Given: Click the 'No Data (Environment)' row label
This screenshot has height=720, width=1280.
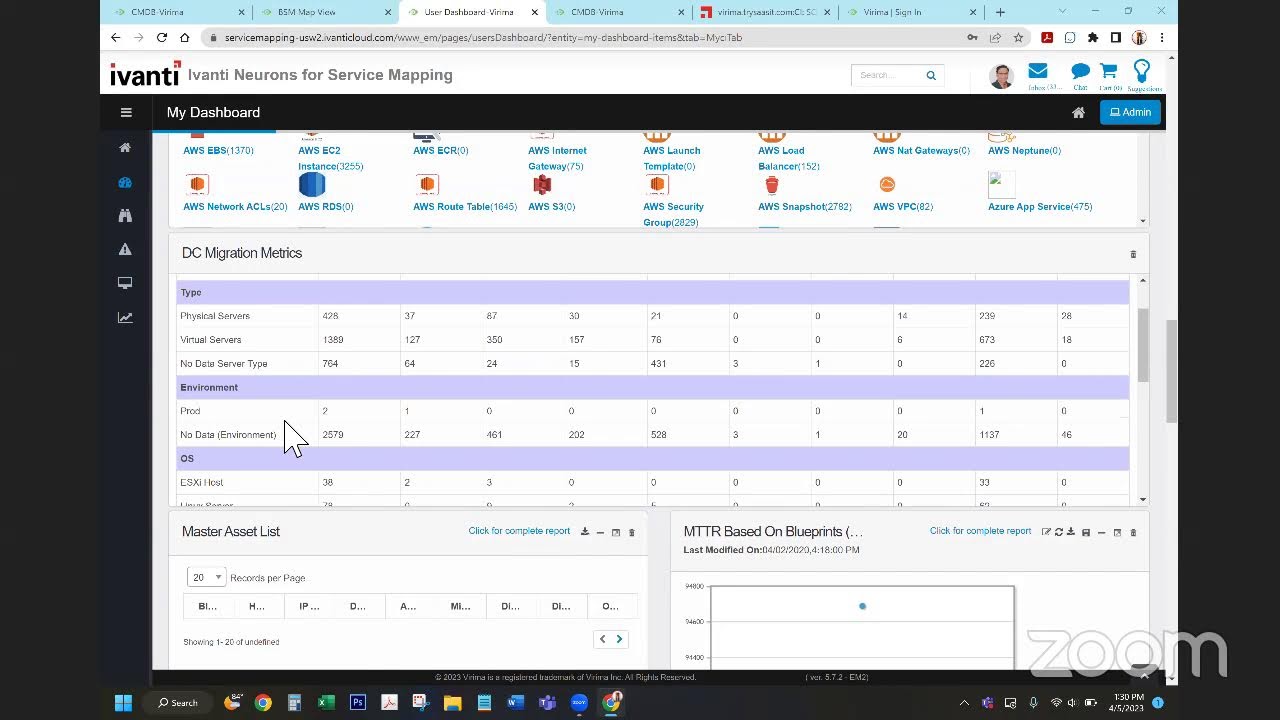Looking at the screenshot, I should 228,435.
